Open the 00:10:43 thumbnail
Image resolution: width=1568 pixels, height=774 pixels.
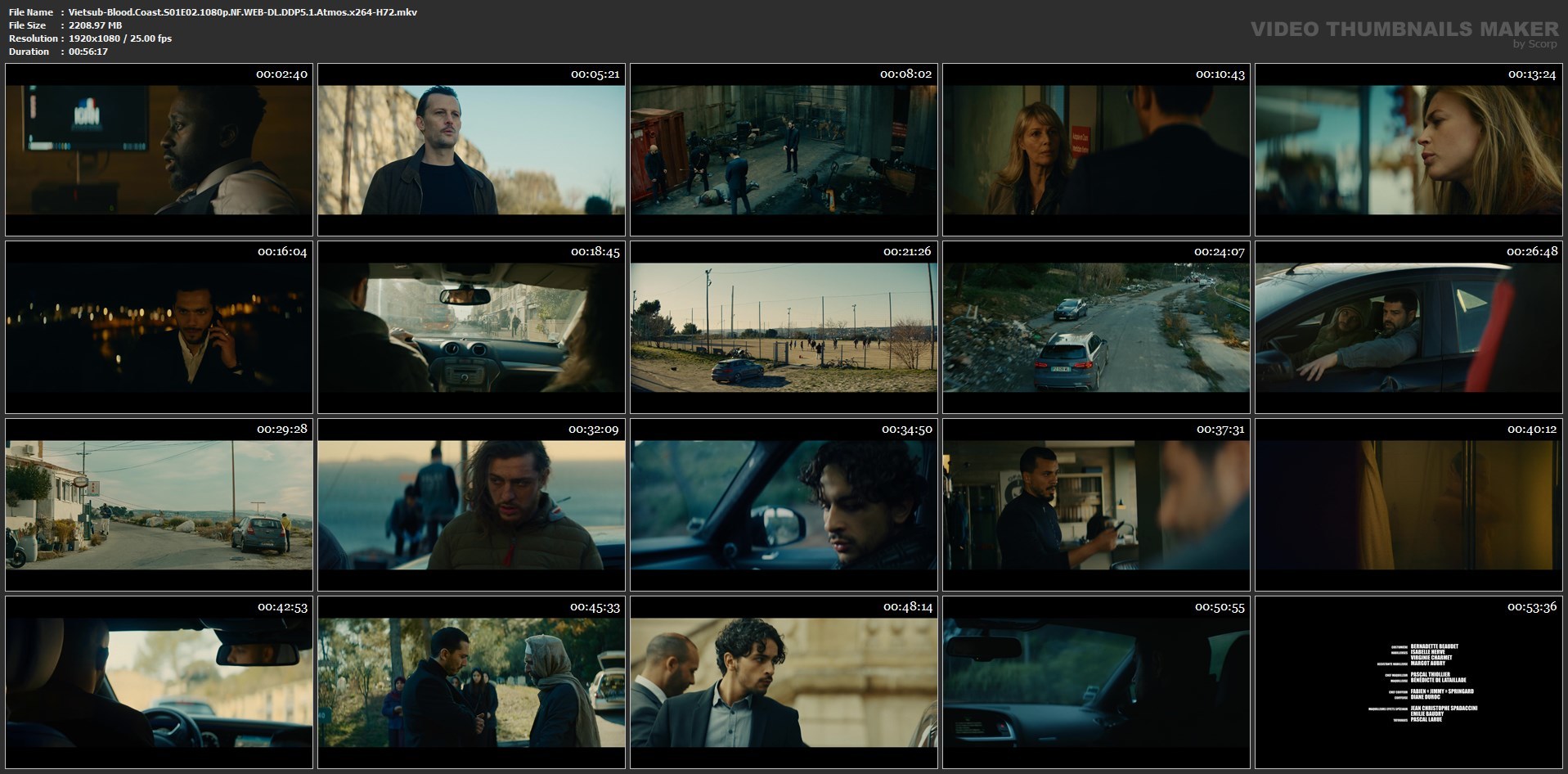[x=1096, y=150]
